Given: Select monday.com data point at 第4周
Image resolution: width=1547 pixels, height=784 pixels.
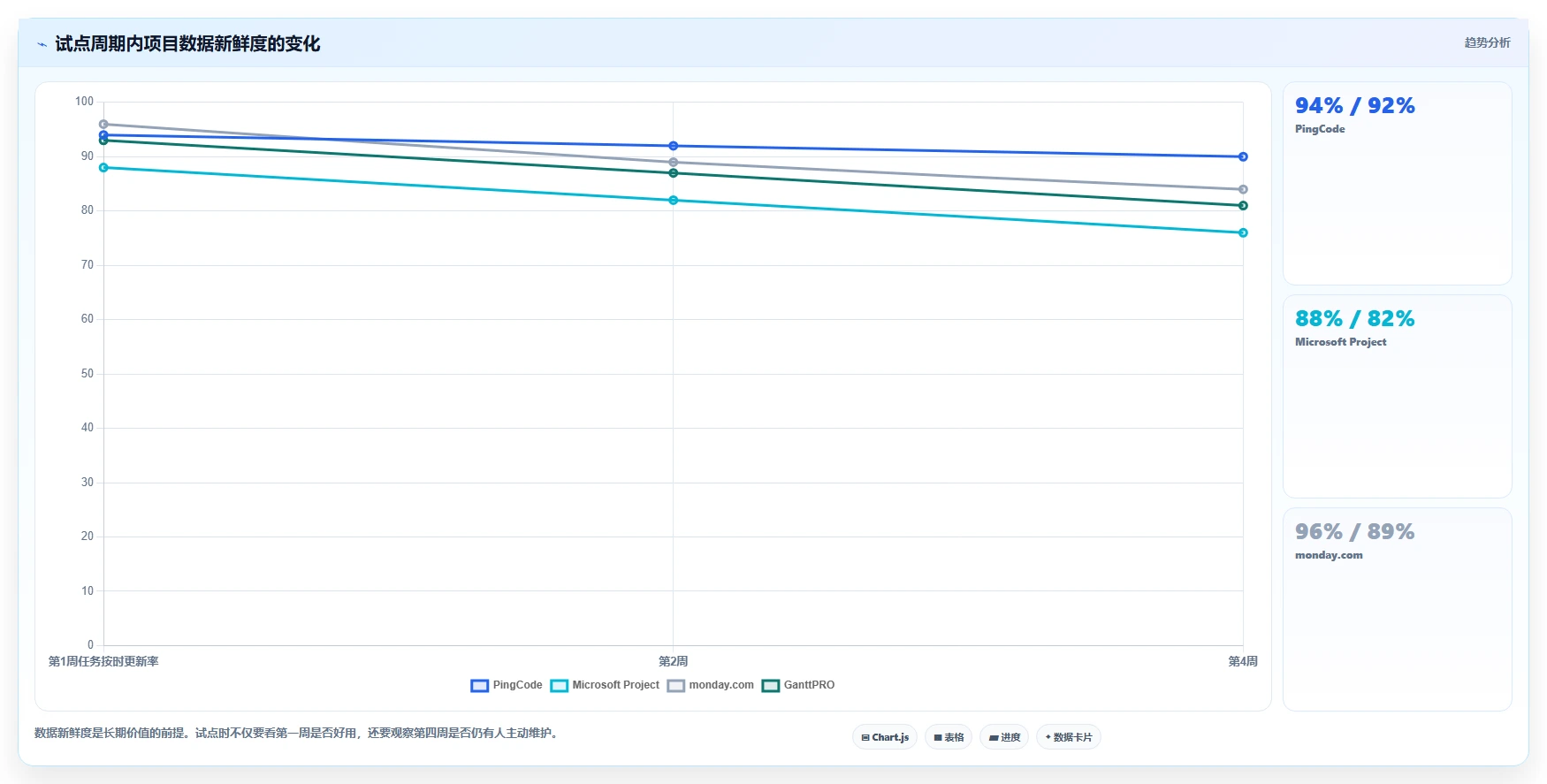Looking at the screenshot, I should click(1243, 189).
